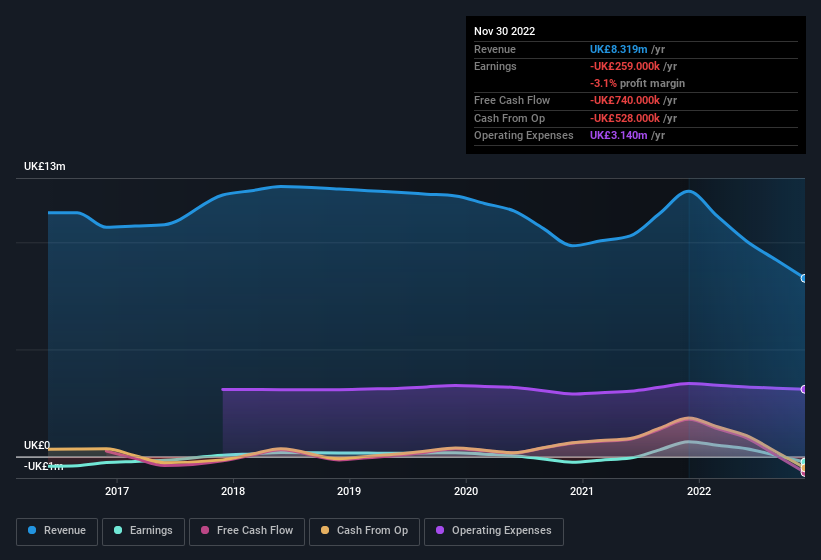The height and width of the screenshot is (560, 821).
Task: Click the 2020 x-axis label
Action: point(466,491)
